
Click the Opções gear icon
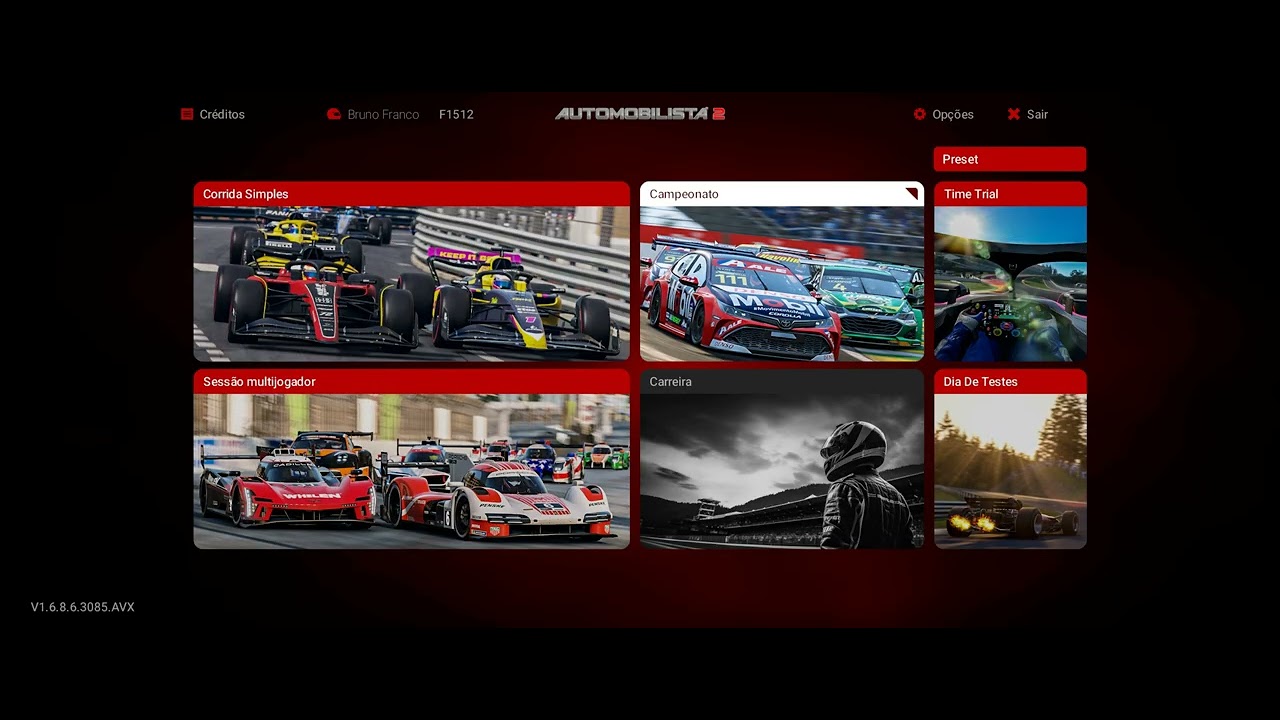click(x=920, y=114)
